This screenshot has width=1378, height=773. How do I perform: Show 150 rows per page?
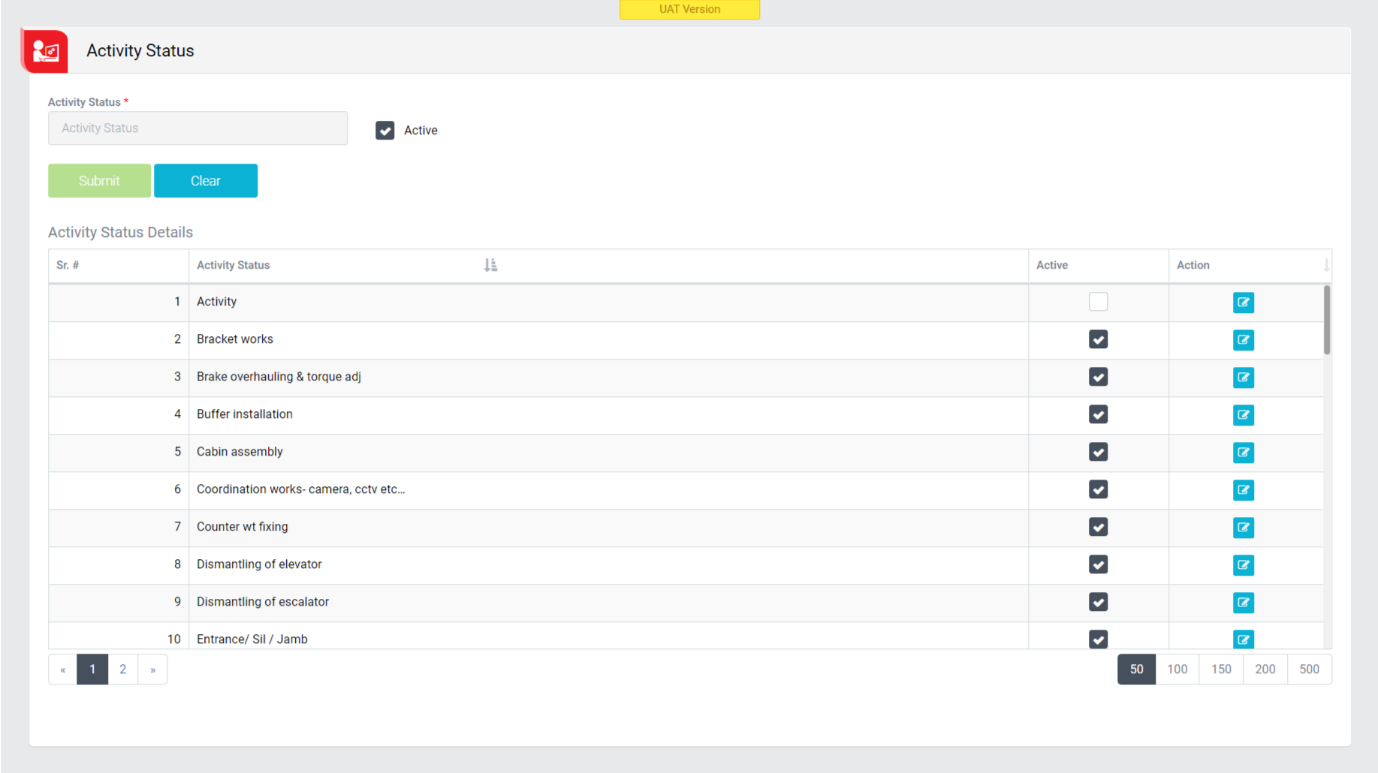pyautogui.click(x=1221, y=669)
